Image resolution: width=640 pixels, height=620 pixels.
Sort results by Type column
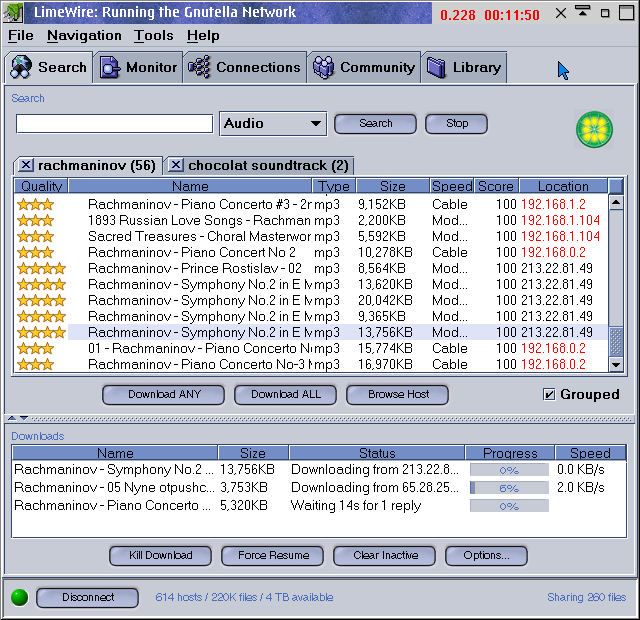tap(334, 186)
